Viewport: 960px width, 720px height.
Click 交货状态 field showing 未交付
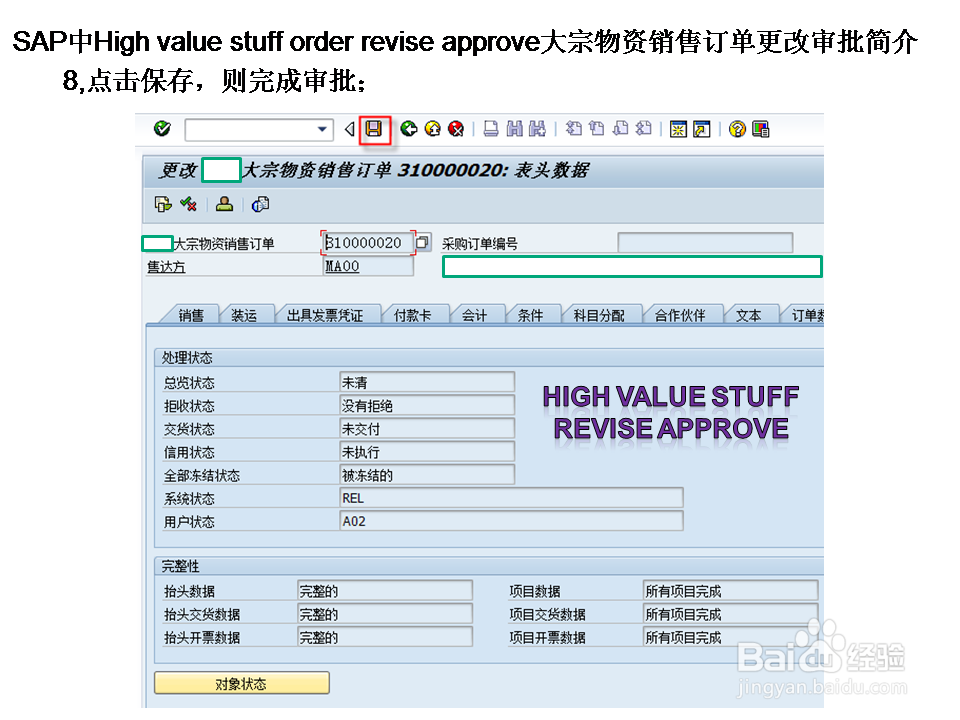coord(427,429)
